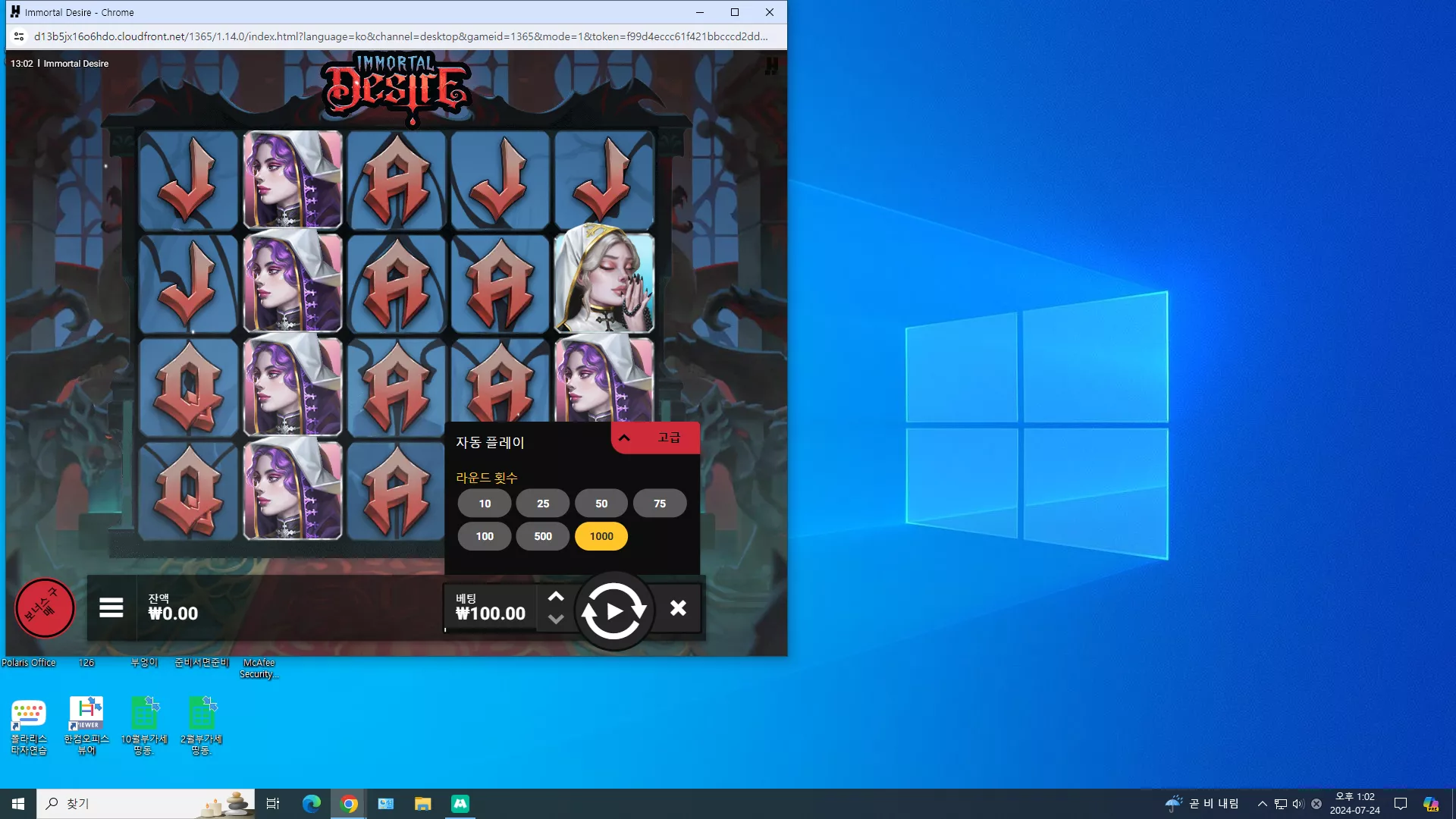Viewport: 1456px width, 819px height.
Task: Open the volume control tray icon
Action: (x=1298, y=804)
